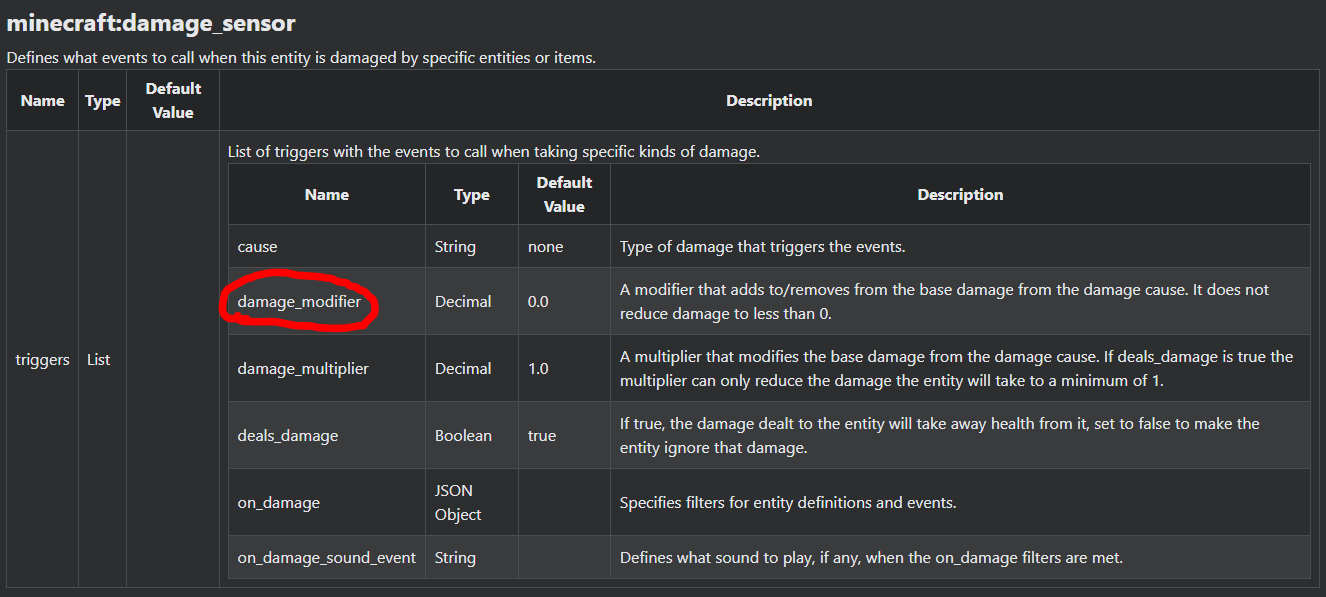
Task: Click the outer triggers name cell
Action: (43, 359)
